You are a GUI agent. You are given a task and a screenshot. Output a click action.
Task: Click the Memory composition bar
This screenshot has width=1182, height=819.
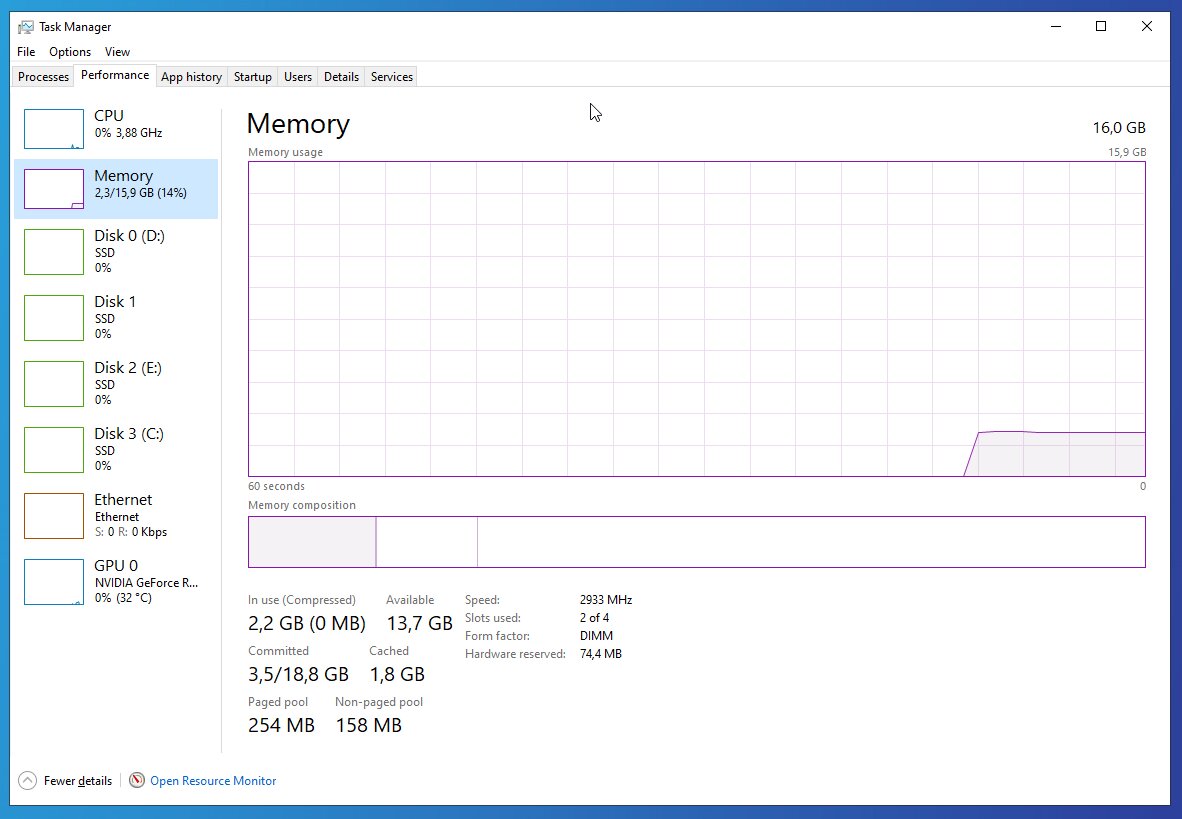pyautogui.click(x=697, y=541)
